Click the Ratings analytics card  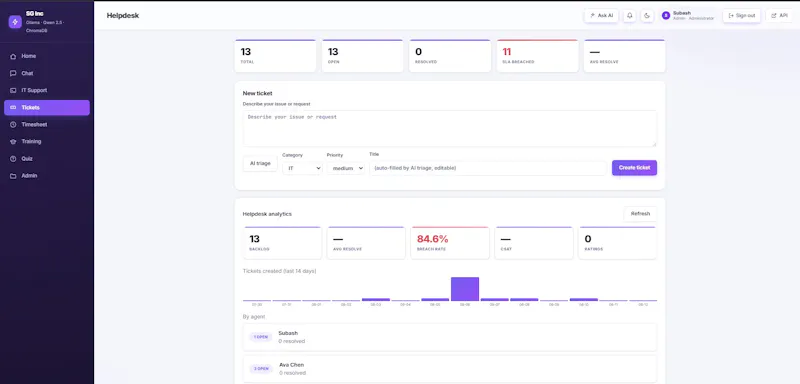click(x=618, y=243)
